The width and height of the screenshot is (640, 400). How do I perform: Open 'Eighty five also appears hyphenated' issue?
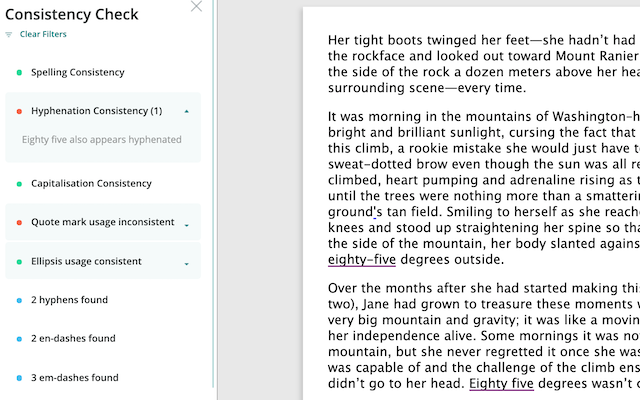tap(102, 140)
